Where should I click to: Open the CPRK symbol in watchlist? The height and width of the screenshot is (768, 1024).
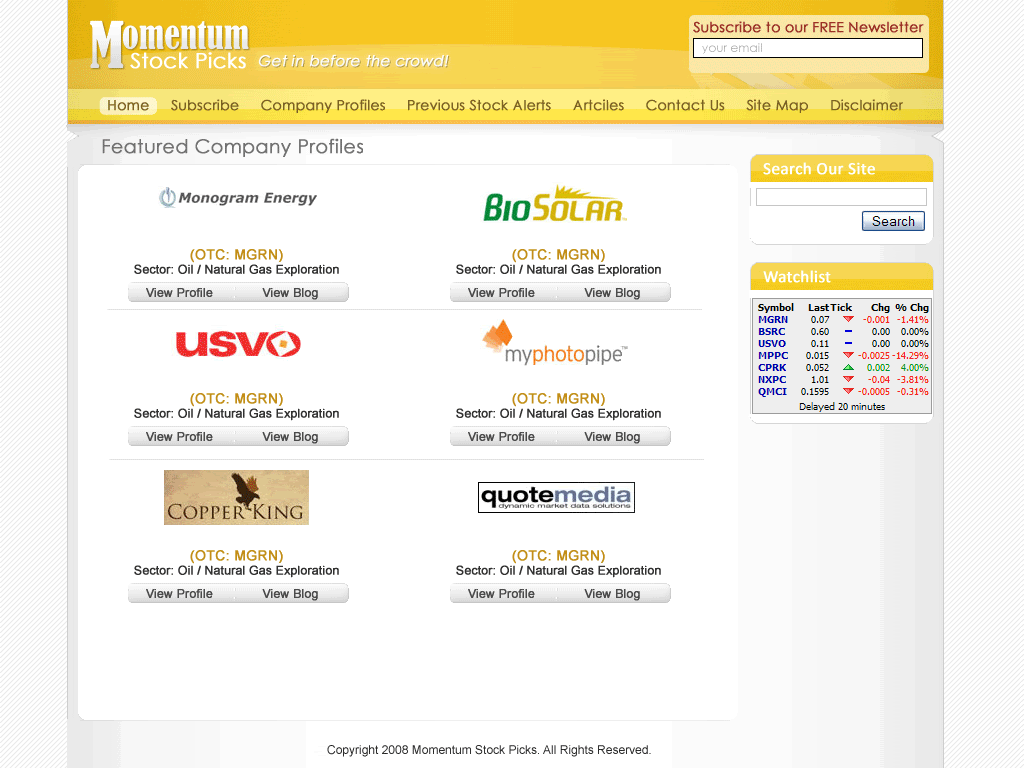[772, 367]
